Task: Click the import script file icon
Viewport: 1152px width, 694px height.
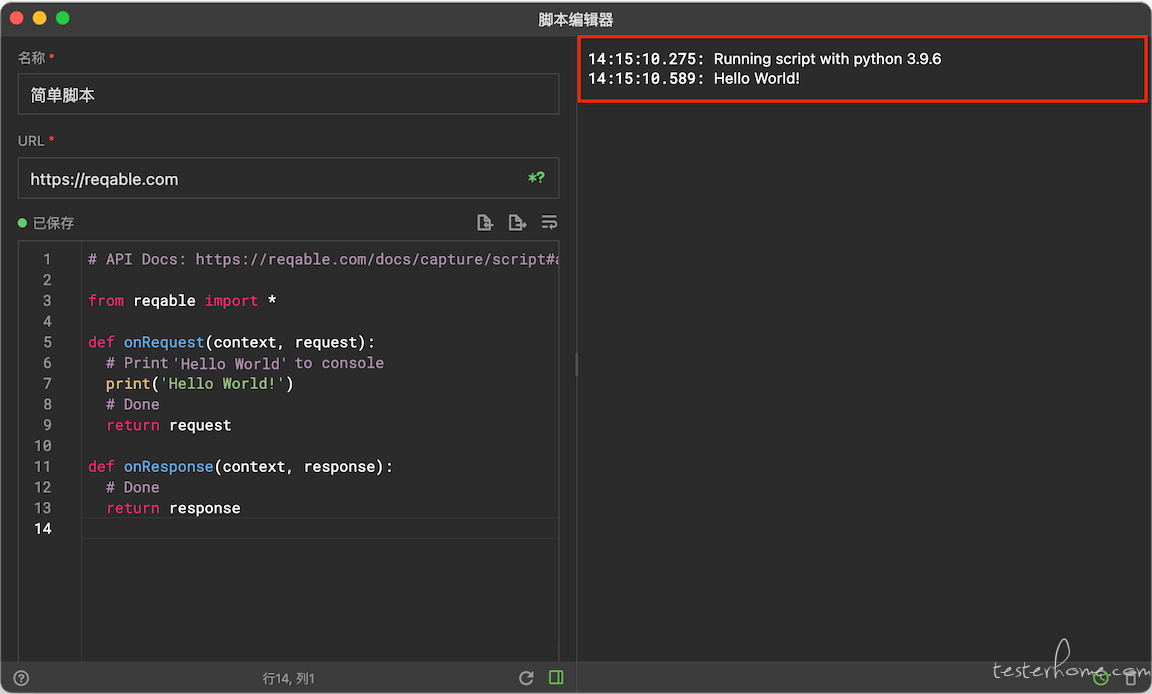Action: [x=485, y=223]
